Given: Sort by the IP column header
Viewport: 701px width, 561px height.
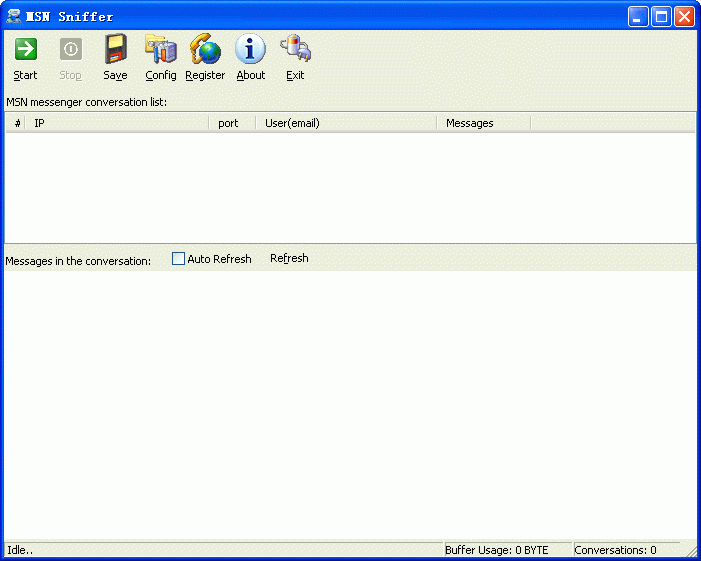Looking at the screenshot, I should [x=117, y=123].
